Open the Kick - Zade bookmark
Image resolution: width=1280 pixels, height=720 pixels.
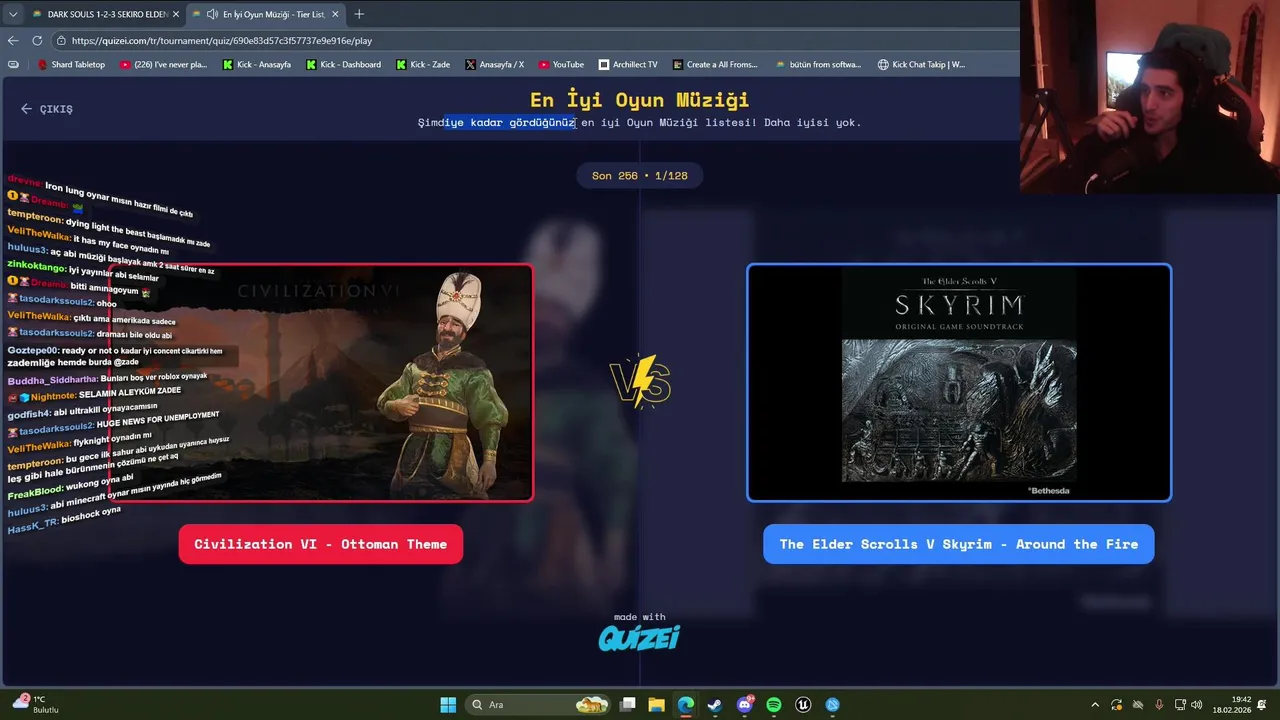coord(423,64)
